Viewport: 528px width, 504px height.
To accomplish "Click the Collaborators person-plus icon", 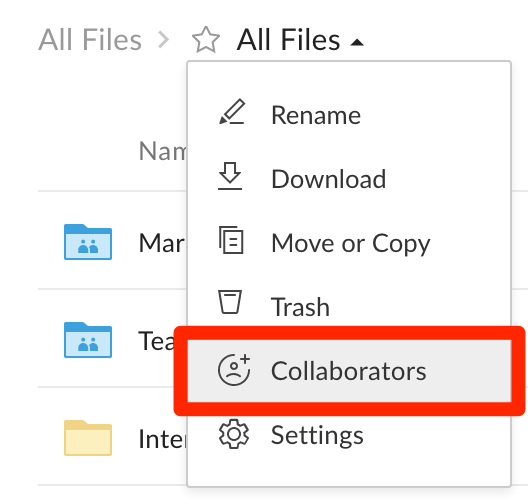I will 234,369.
